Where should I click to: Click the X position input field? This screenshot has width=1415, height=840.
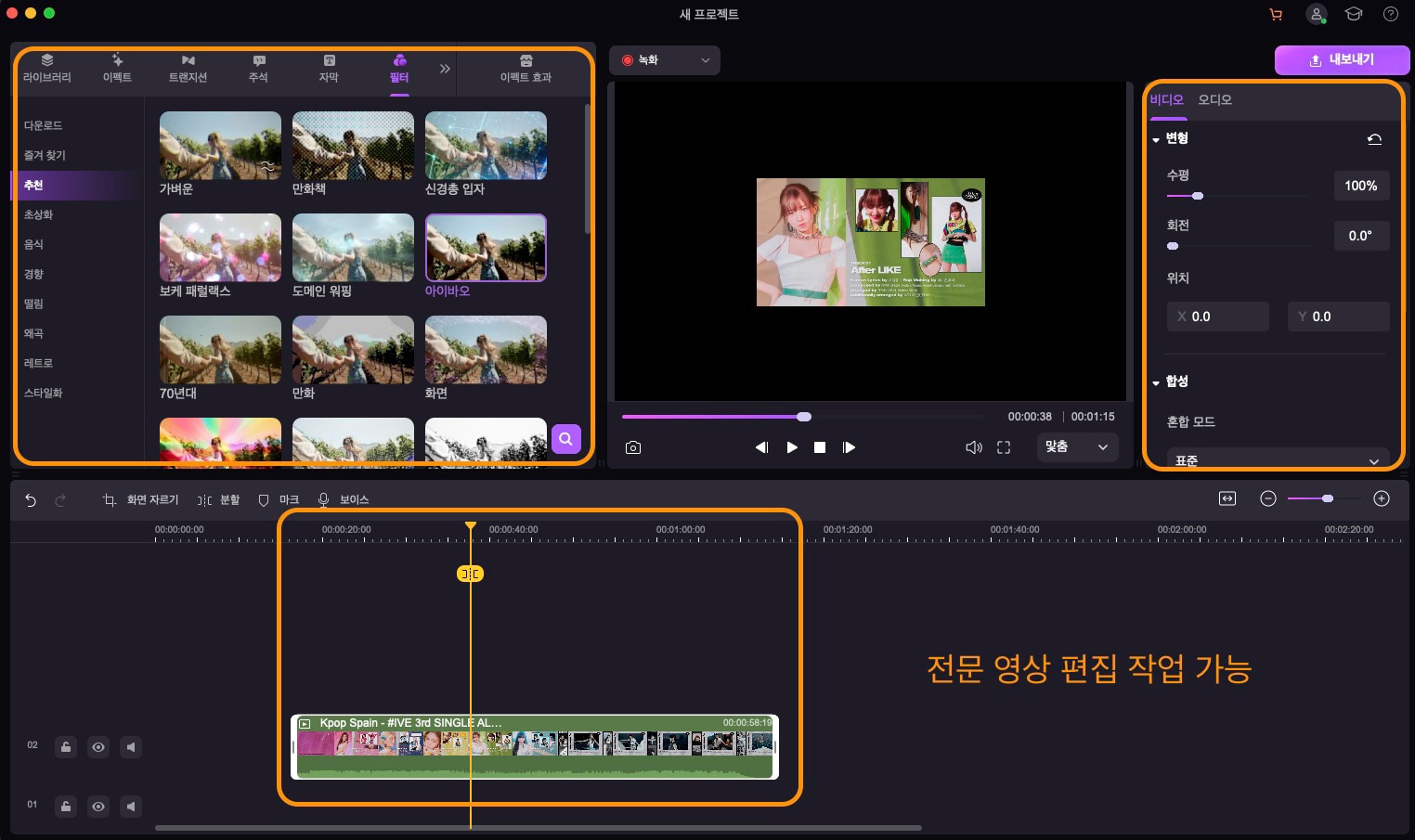pyautogui.click(x=1217, y=317)
